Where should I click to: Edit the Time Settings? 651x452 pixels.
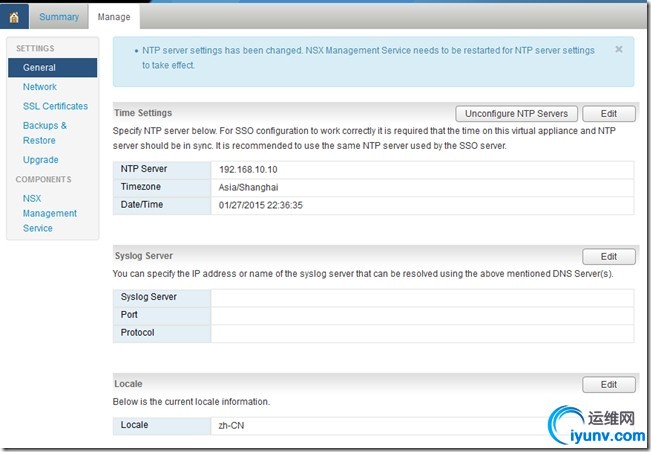coord(609,114)
